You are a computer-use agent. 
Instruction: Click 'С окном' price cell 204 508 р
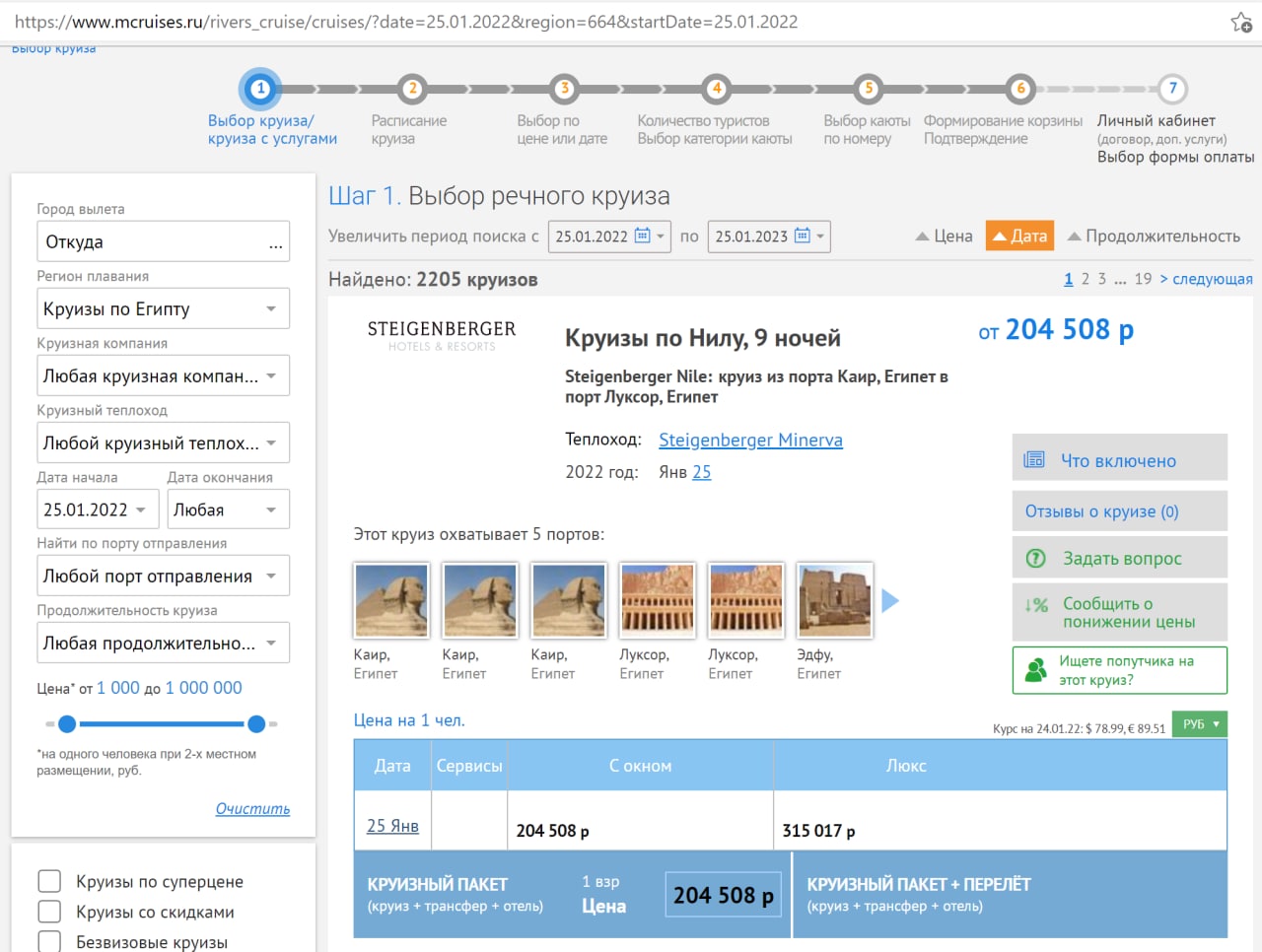[x=641, y=820]
